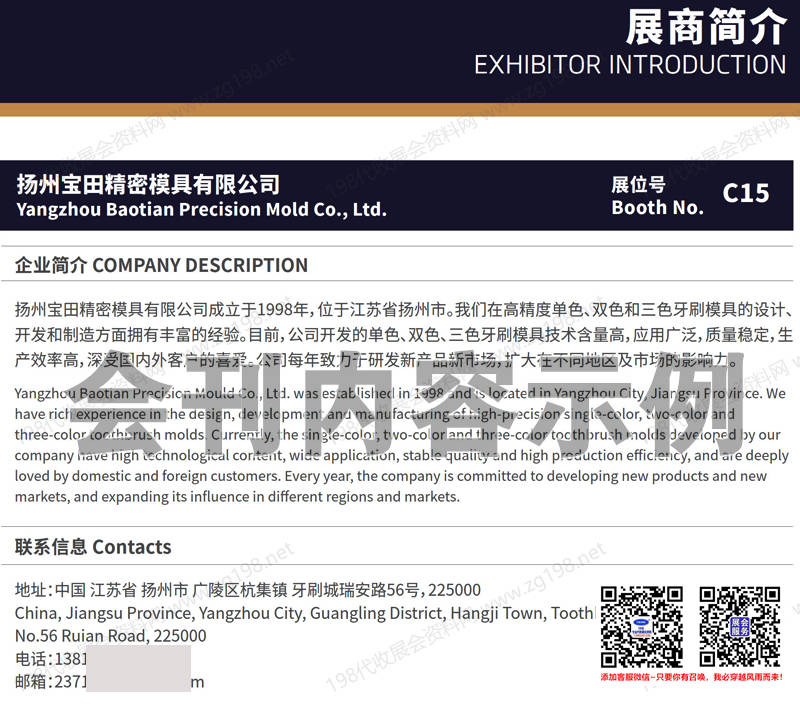Click the red caption "添加客服微信" under the QR codes

691,677
